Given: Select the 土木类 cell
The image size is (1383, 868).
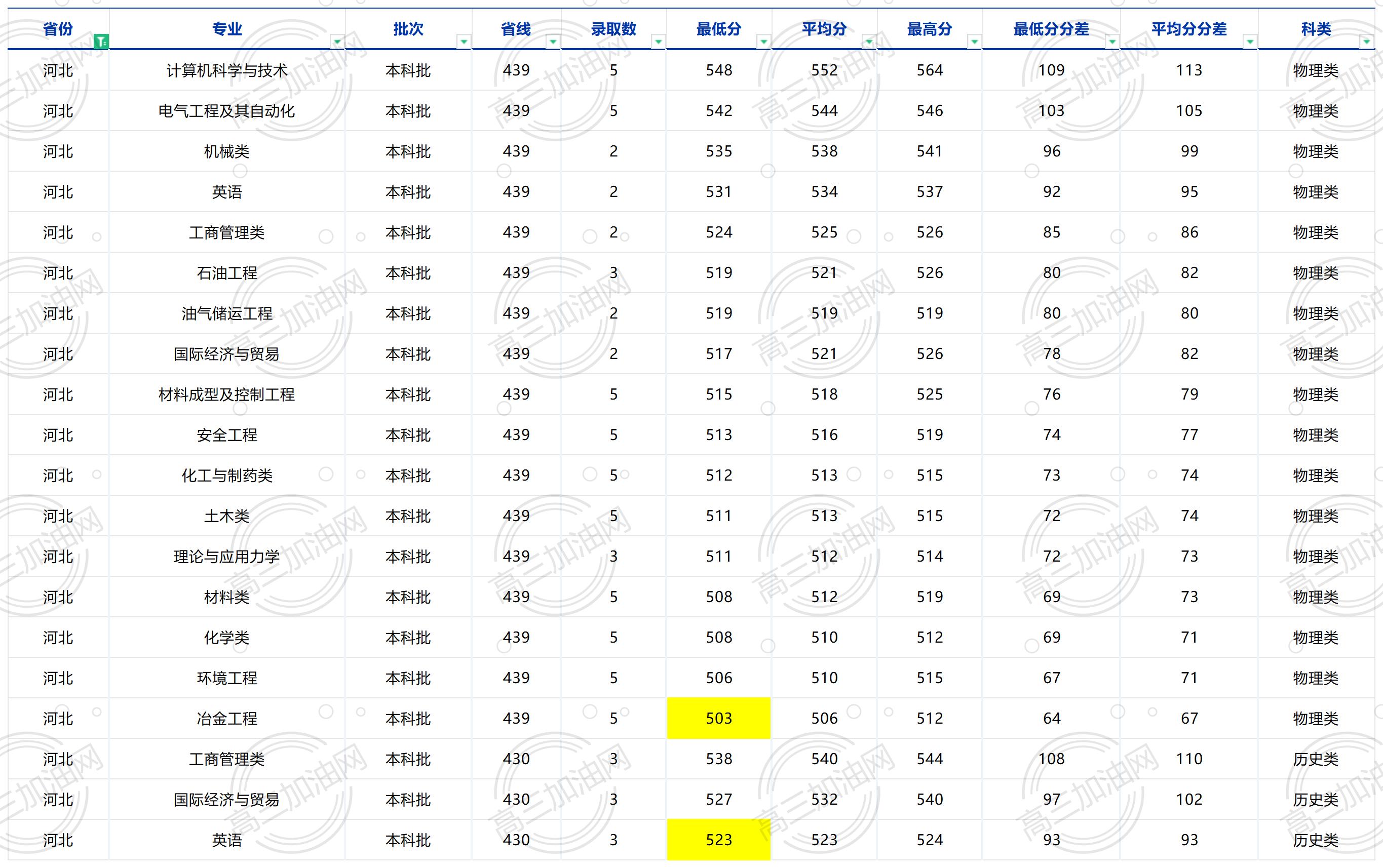Looking at the screenshot, I should [227, 516].
